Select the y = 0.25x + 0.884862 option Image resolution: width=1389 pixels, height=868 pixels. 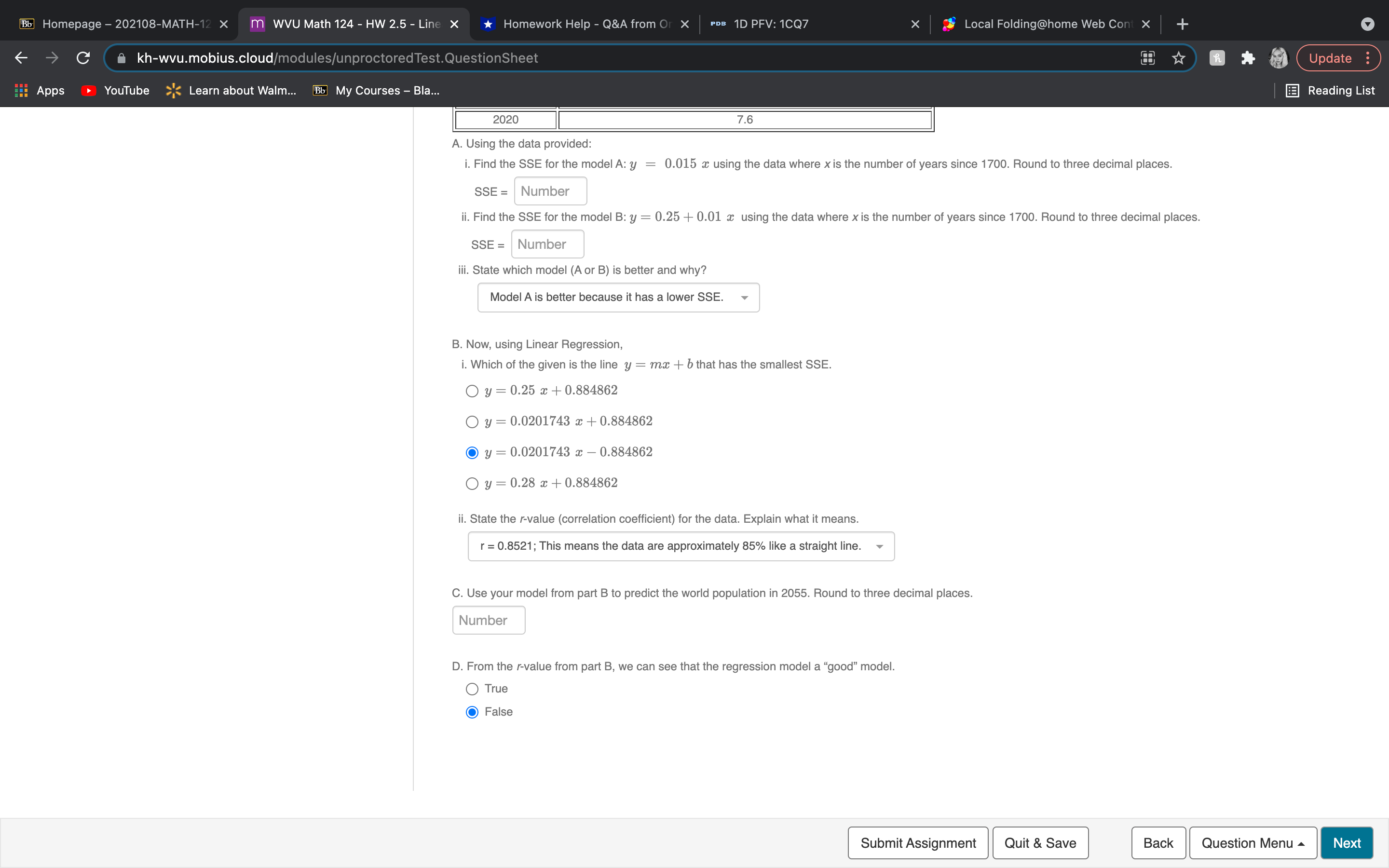click(x=472, y=391)
